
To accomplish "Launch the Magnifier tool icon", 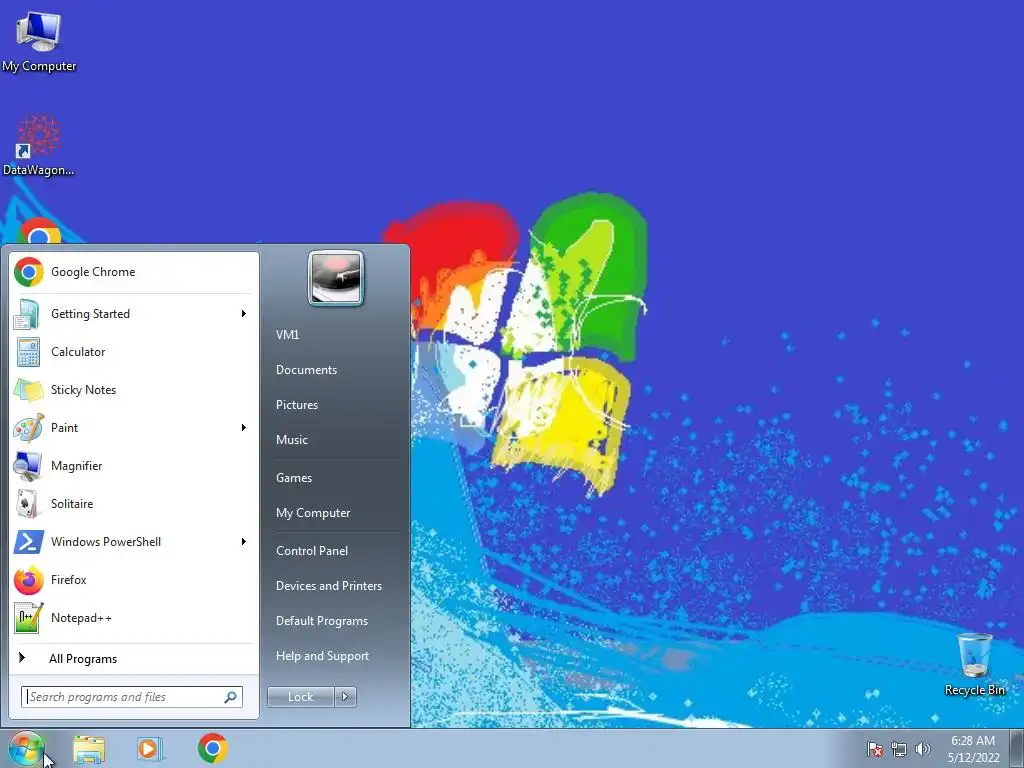I will point(28,466).
